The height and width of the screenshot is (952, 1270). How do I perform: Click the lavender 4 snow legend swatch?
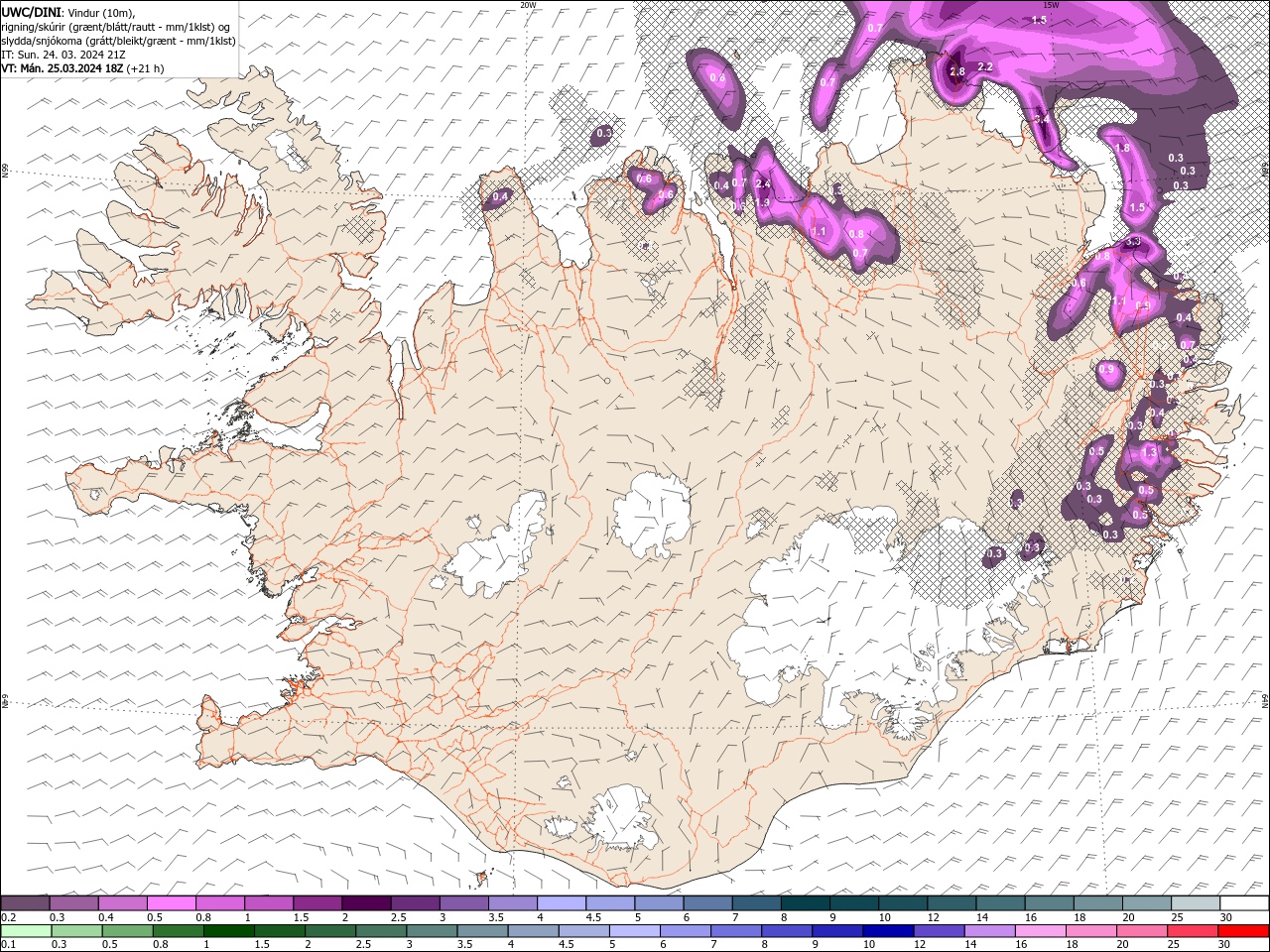coord(562,903)
